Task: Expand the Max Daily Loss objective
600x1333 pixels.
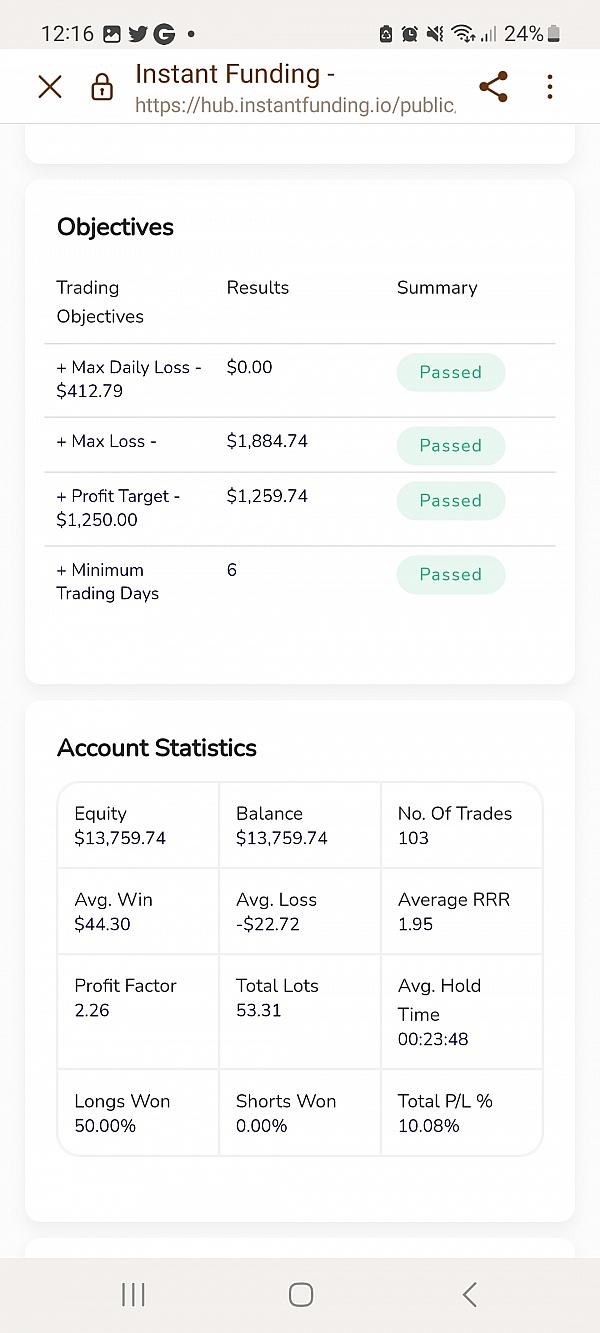Action: 128,379
